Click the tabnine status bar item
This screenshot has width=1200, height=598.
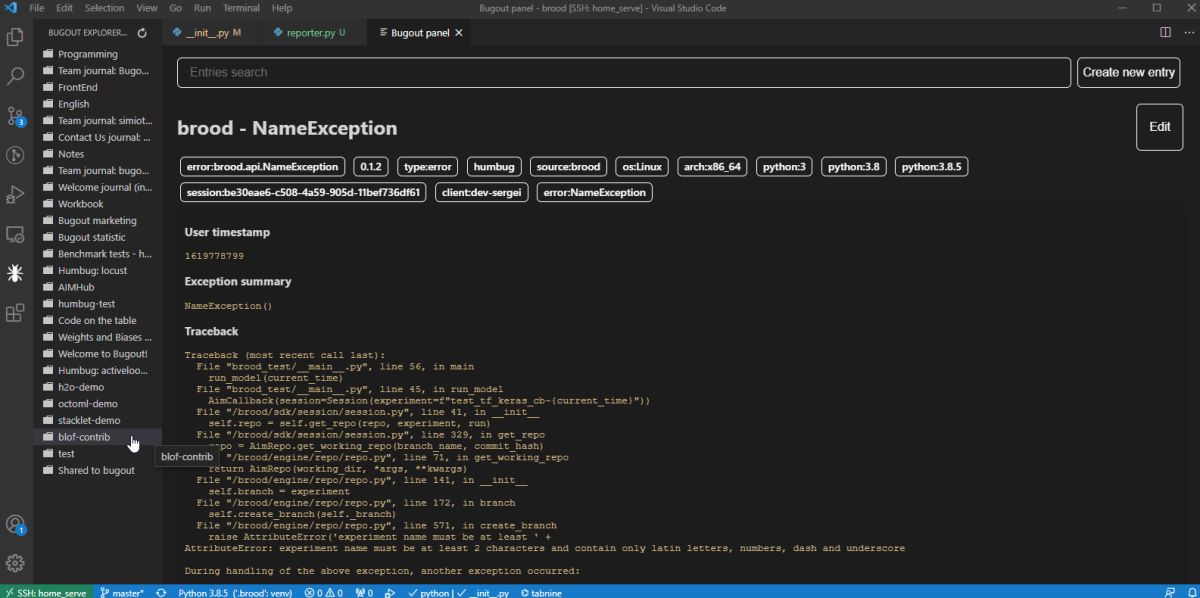coord(541,592)
